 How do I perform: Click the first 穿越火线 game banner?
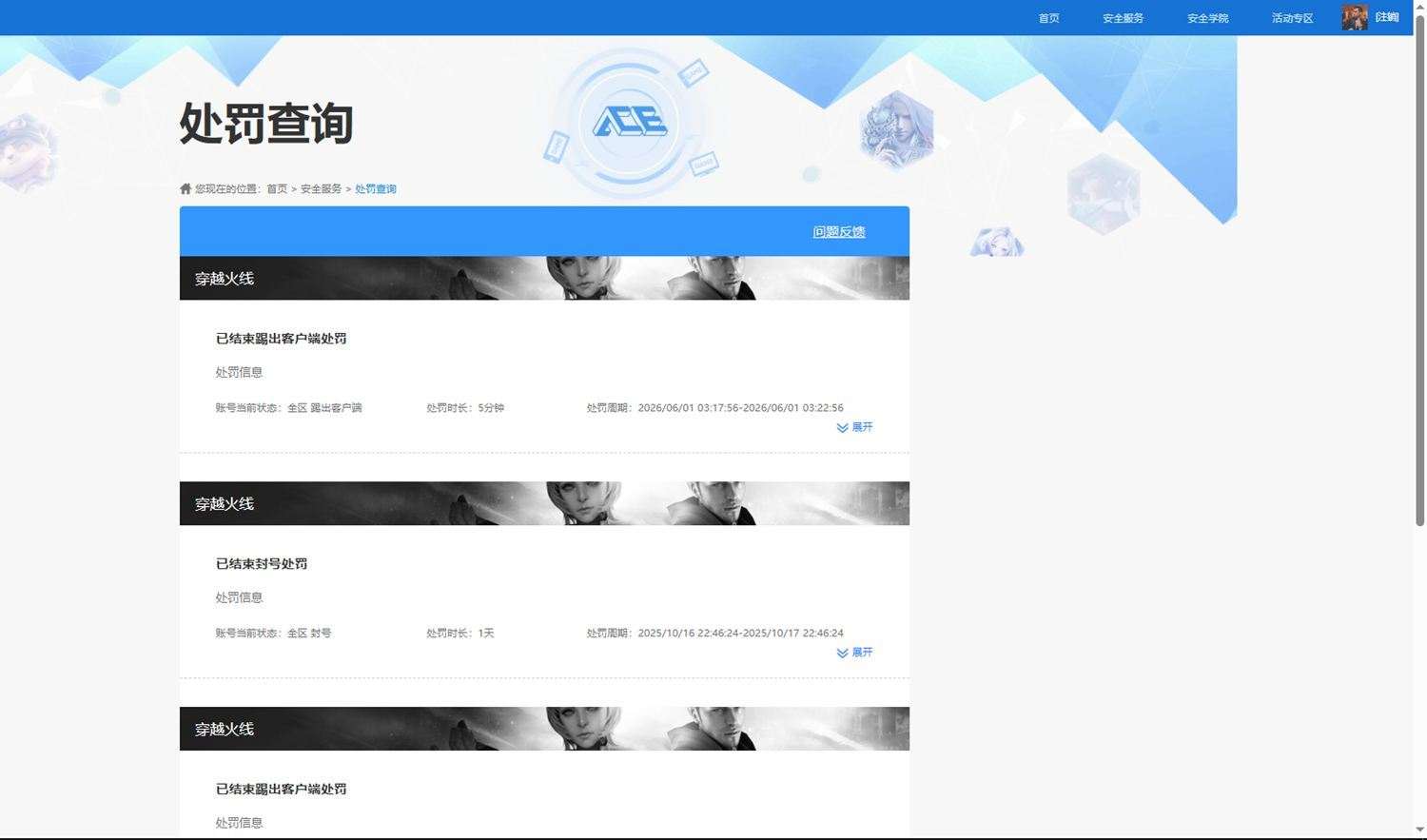tap(544, 278)
